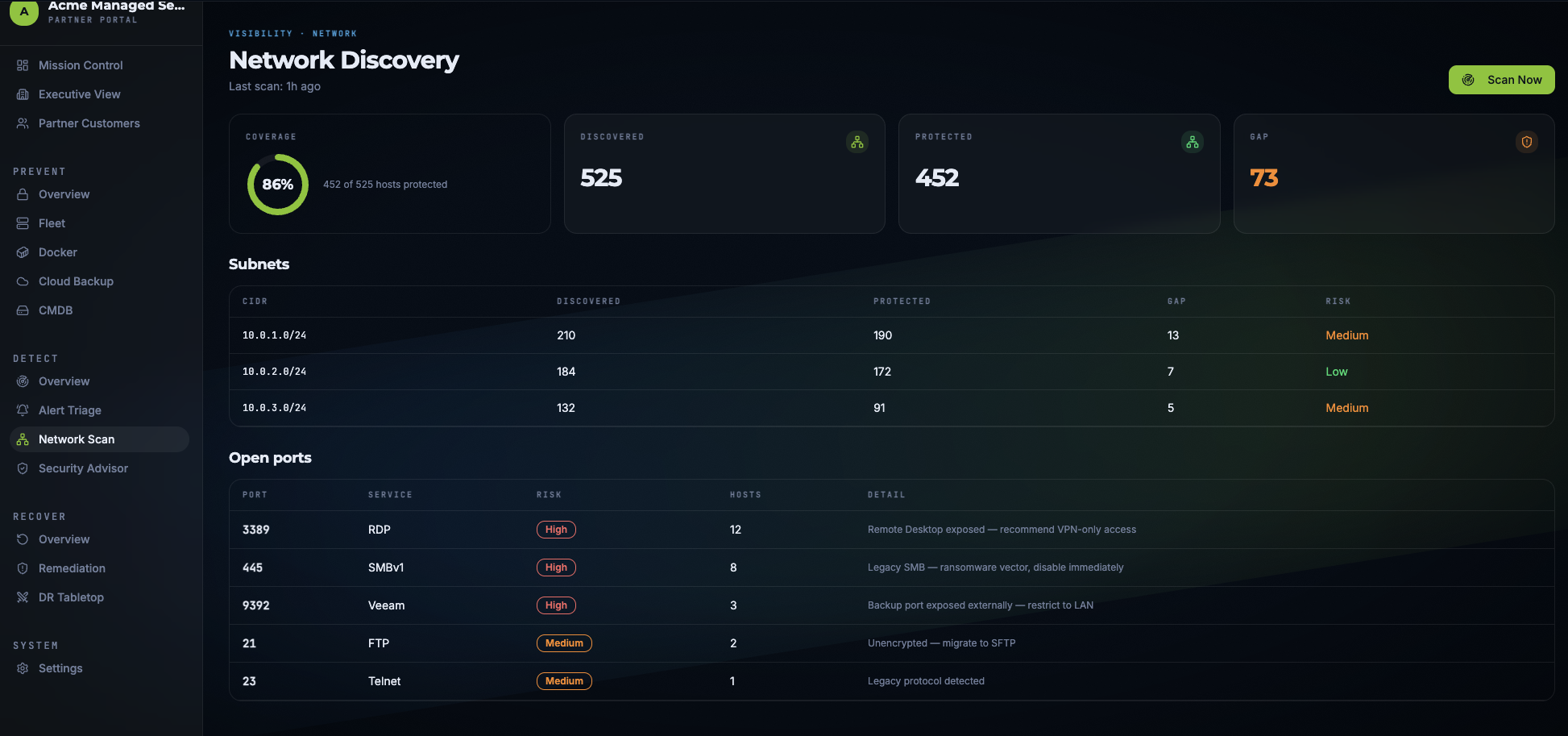Open Partner Customers
Image resolution: width=1568 pixels, height=736 pixels.
click(x=100, y=123)
